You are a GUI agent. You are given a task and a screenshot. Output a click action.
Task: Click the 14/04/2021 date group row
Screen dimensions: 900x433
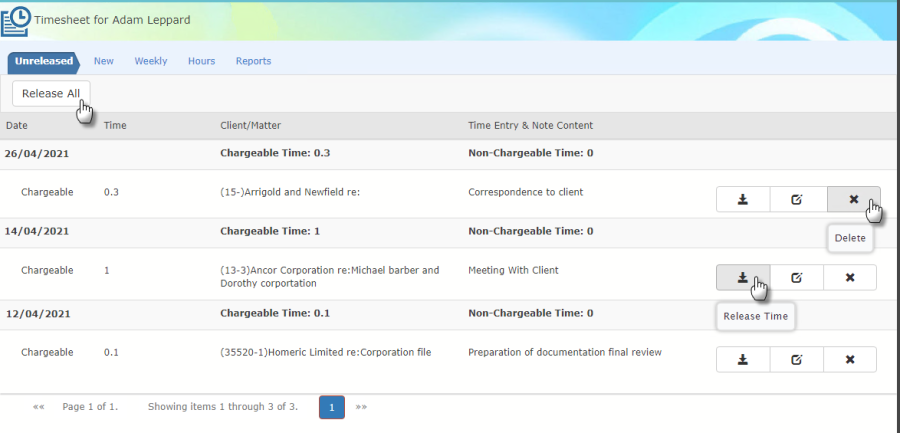click(x=450, y=231)
